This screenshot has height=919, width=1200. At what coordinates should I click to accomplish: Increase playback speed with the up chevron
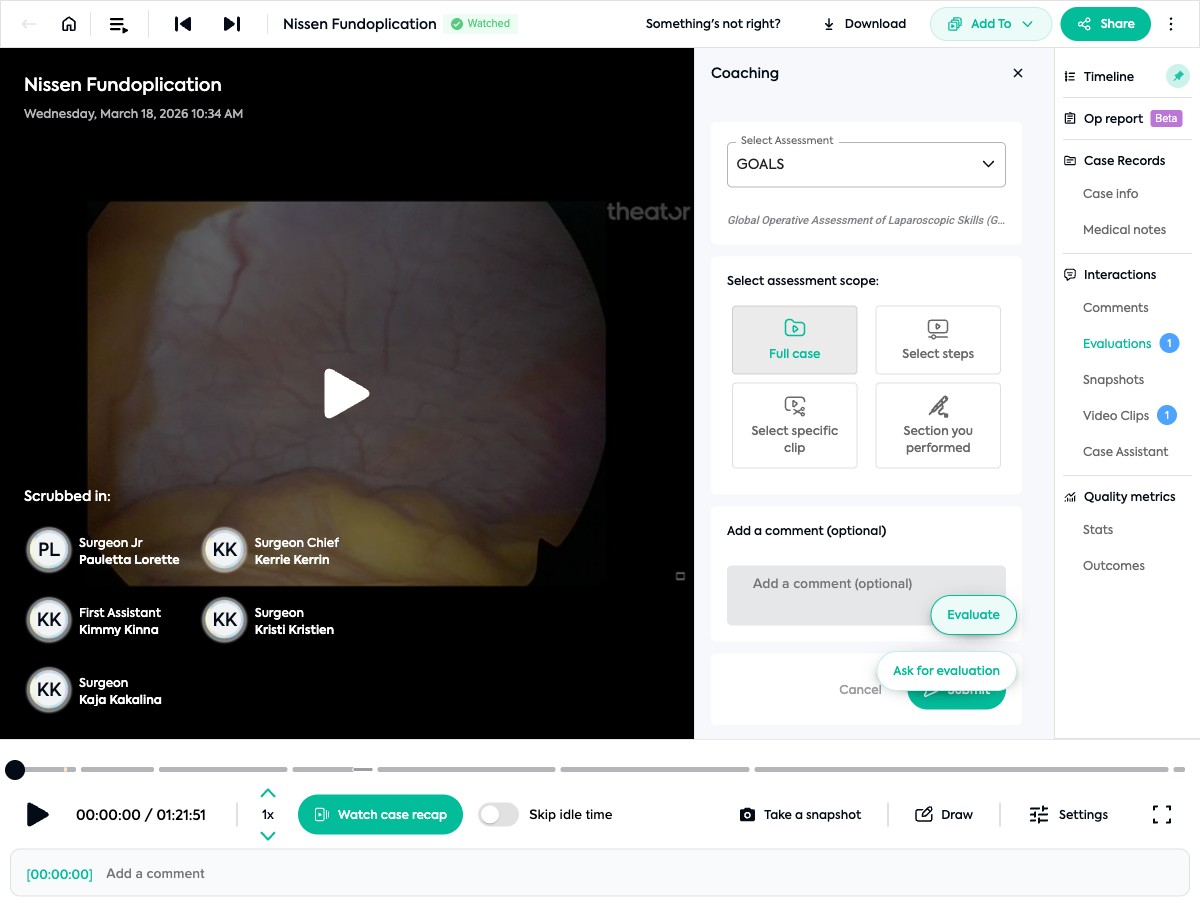(x=268, y=792)
